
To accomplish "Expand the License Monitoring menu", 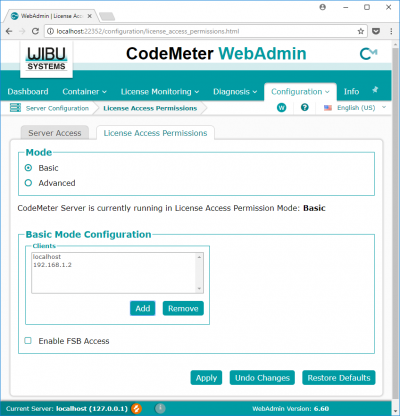I will click(x=160, y=92).
